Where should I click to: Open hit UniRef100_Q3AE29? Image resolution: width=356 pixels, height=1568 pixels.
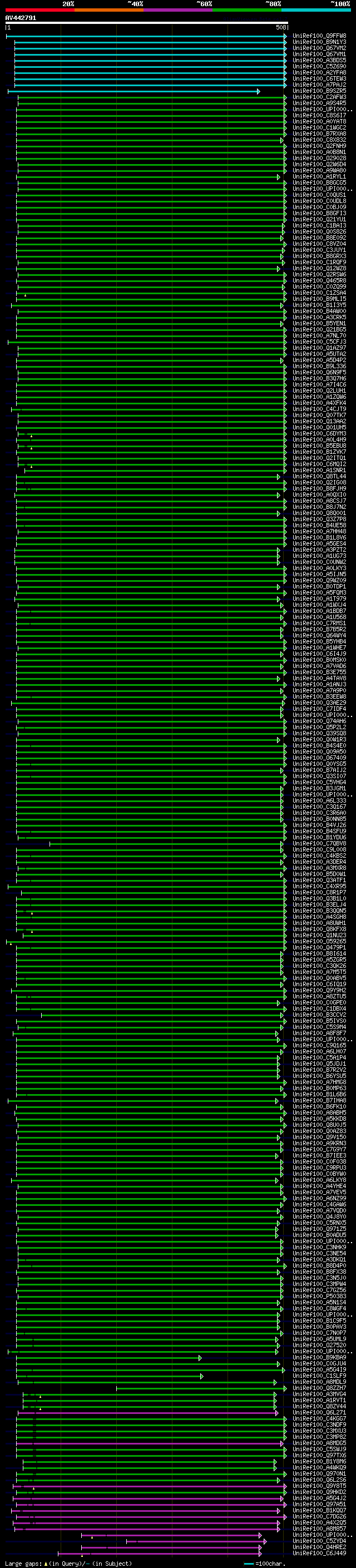pyautogui.click(x=319, y=703)
